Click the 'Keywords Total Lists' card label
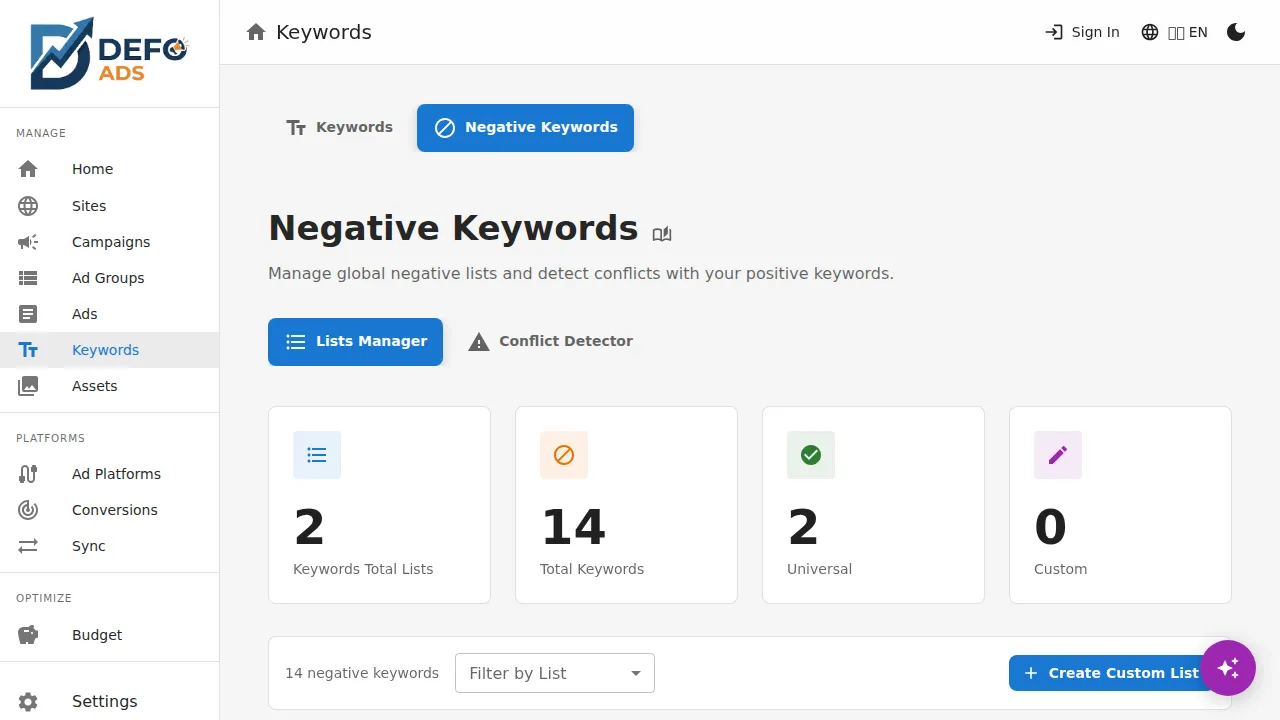 tap(363, 569)
